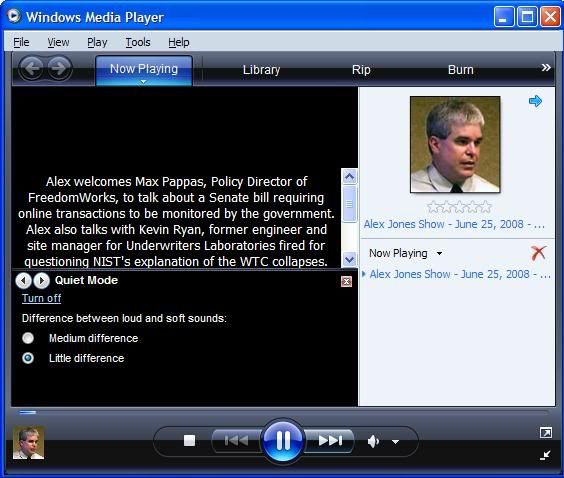Turn off Quiet Mode via the link
Viewport: 564px width, 478px height.
tap(41, 298)
